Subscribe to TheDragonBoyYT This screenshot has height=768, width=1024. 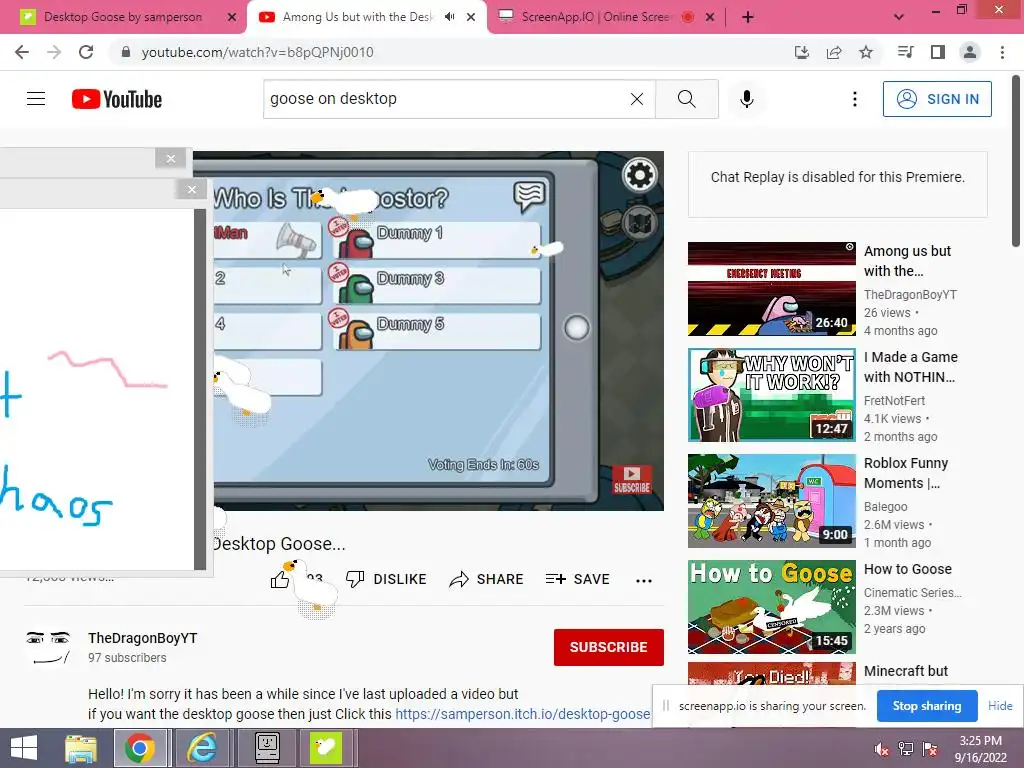click(609, 647)
